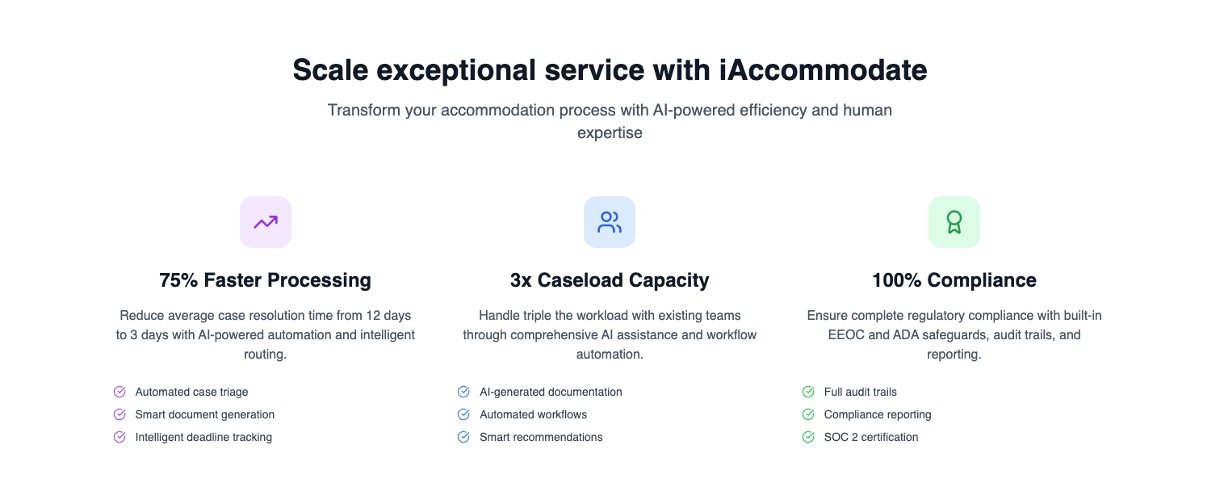Click check icon beside AI-generated documentation
Image resolution: width=1224 pixels, height=504 pixels.
(x=464, y=392)
